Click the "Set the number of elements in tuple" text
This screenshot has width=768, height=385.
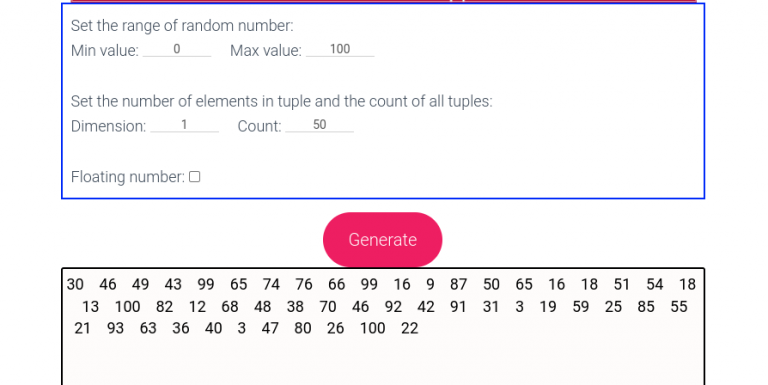pos(191,101)
